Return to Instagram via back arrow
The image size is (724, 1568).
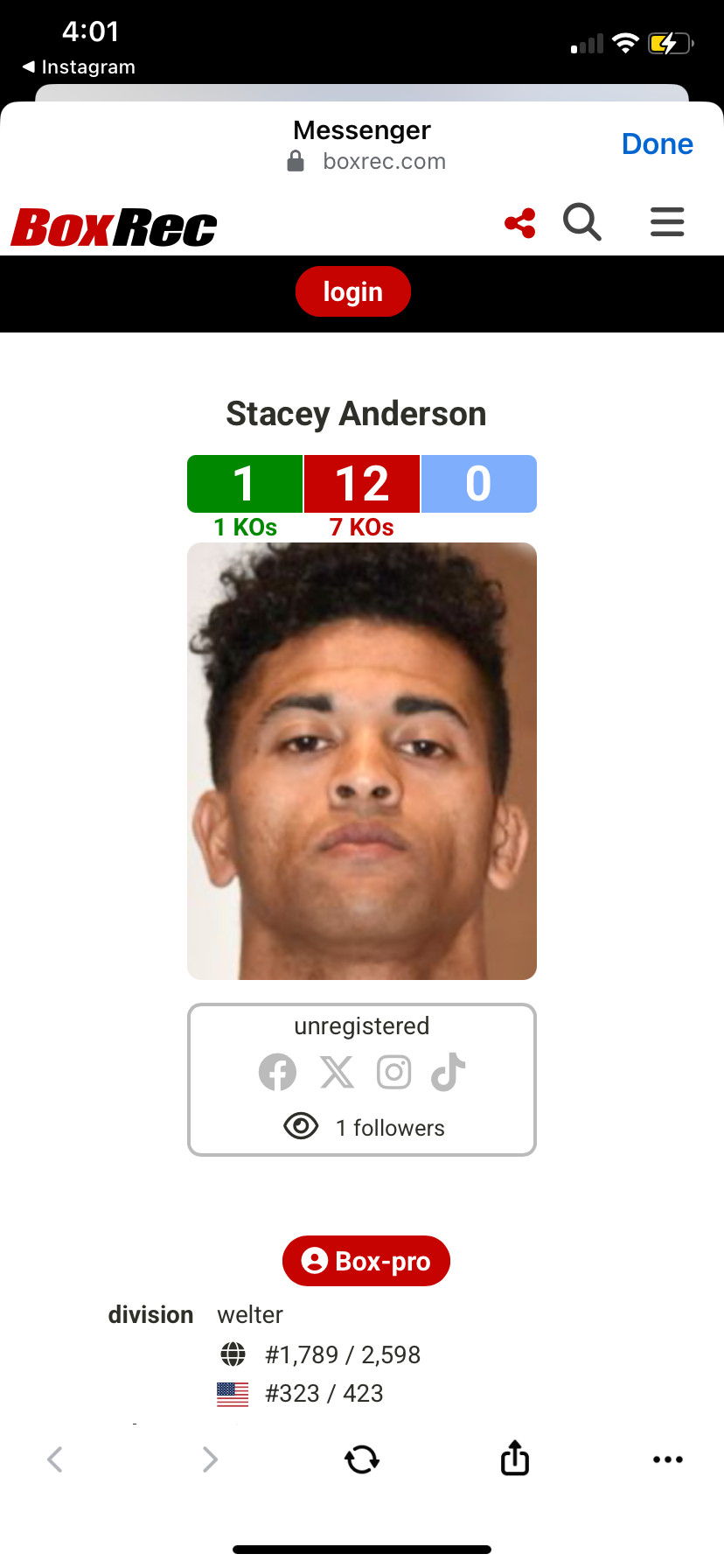click(79, 67)
